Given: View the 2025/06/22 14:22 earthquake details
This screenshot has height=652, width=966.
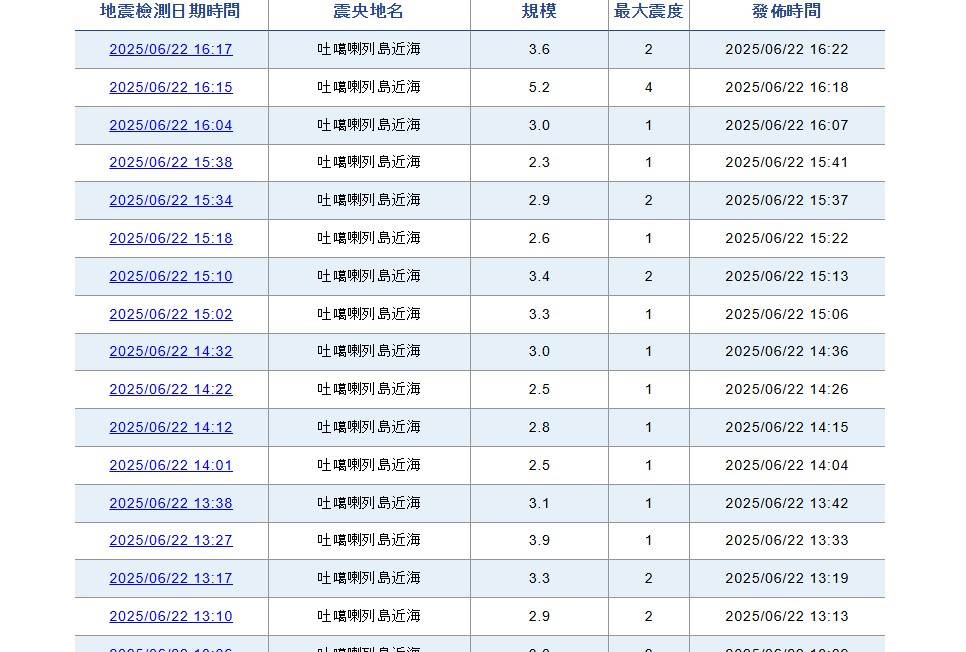Looking at the screenshot, I should [x=171, y=390].
